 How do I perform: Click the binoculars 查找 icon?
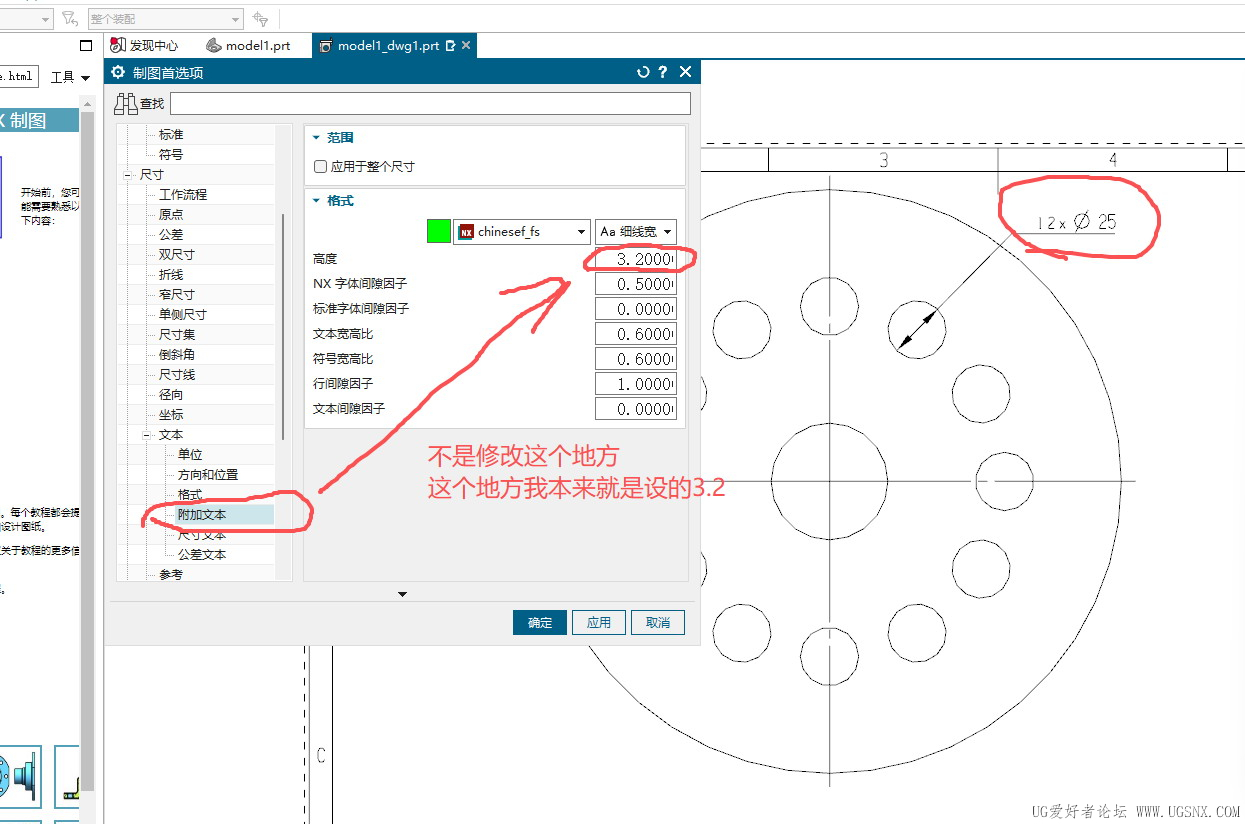(126, 103)
